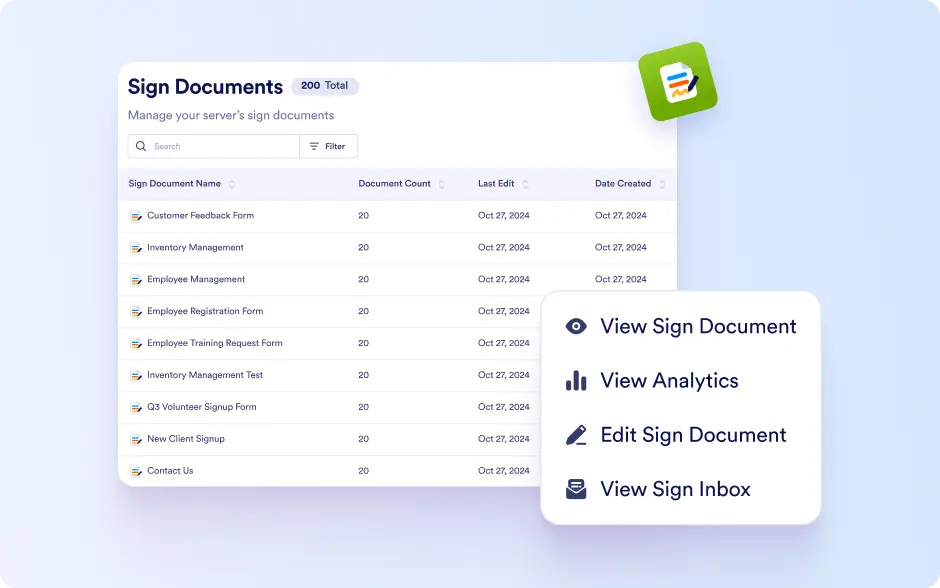This screenshot has width=940, height=588.
Task: Open the Contact Us document
Action: click(170, 471)
